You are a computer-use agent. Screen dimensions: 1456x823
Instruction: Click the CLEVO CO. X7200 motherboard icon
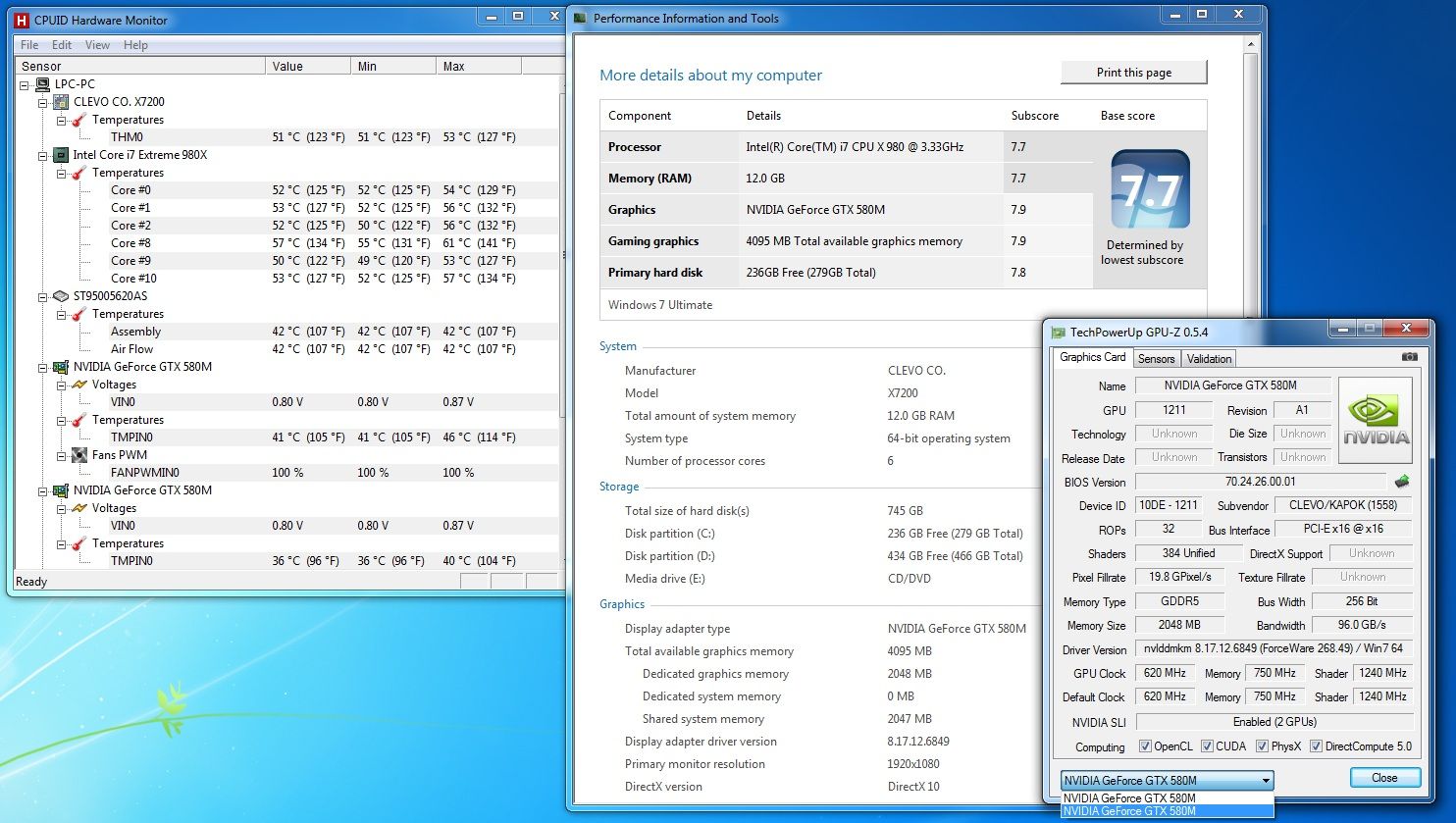click(61, 102)
